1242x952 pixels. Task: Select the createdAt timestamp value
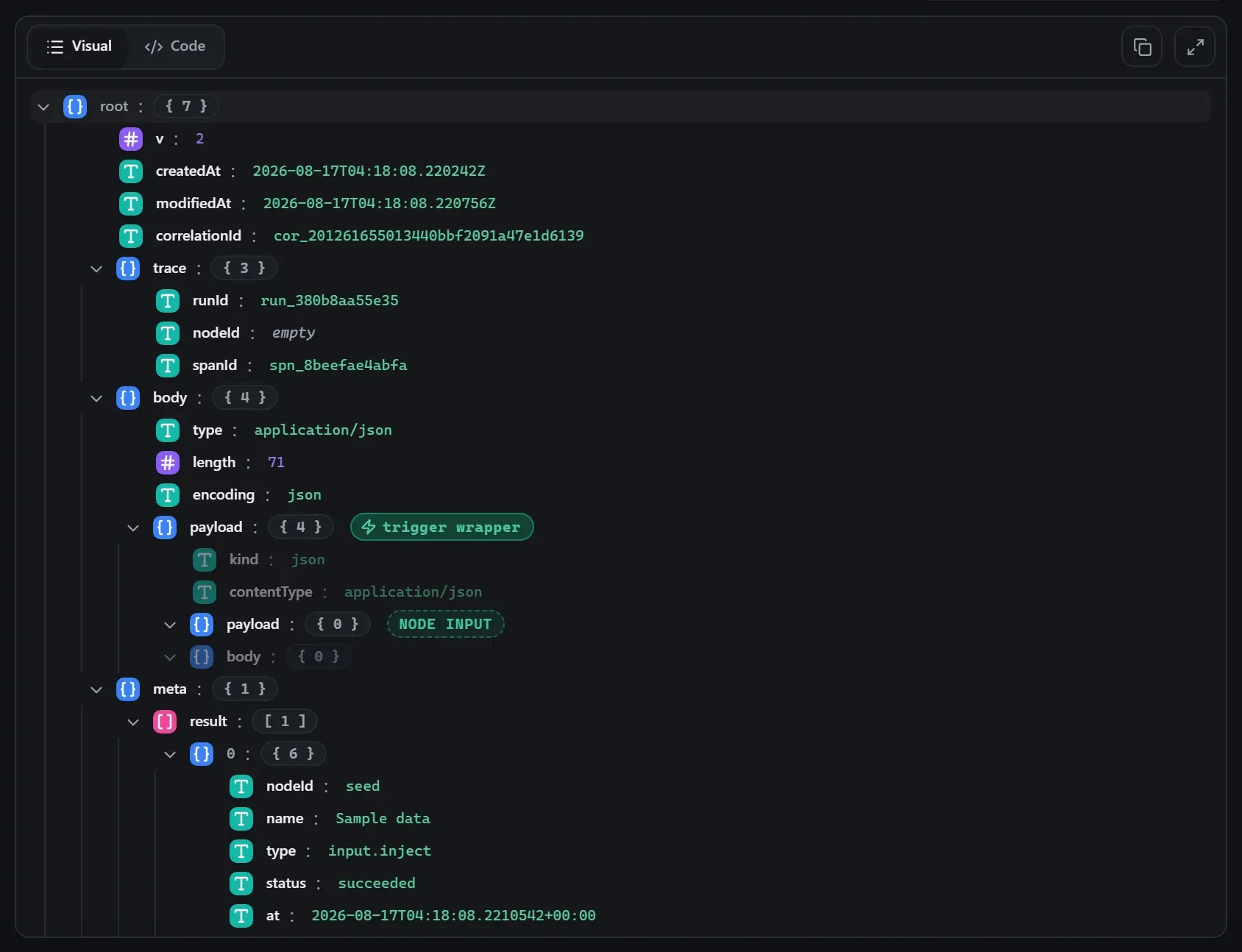click(369, 171)
